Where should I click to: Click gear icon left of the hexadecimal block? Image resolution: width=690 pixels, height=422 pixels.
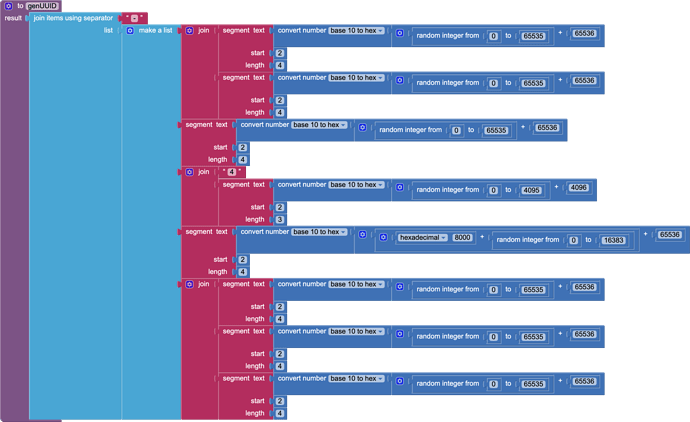(x=384, y=238)
